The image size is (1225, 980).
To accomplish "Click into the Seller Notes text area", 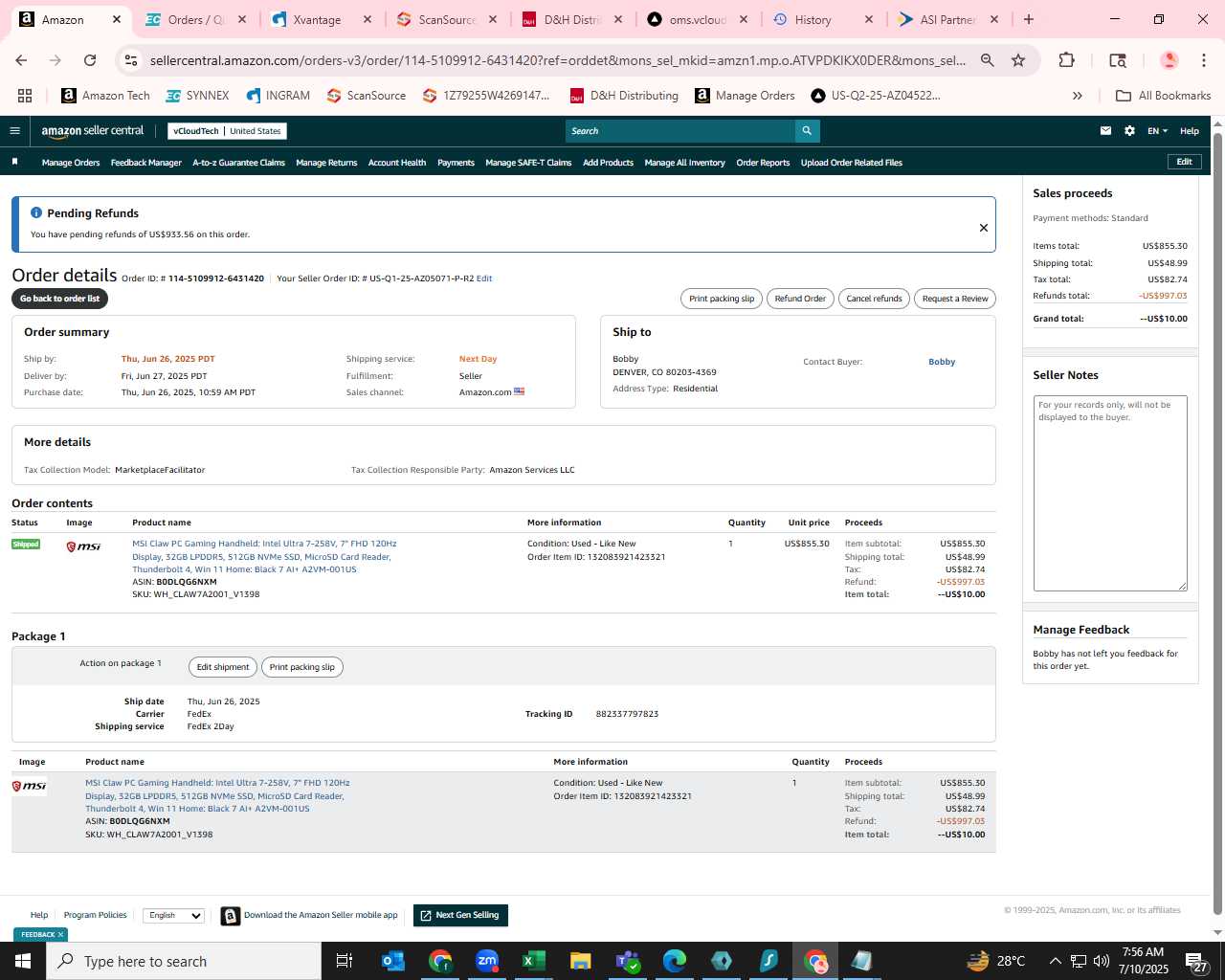I will pos(1110,494).
